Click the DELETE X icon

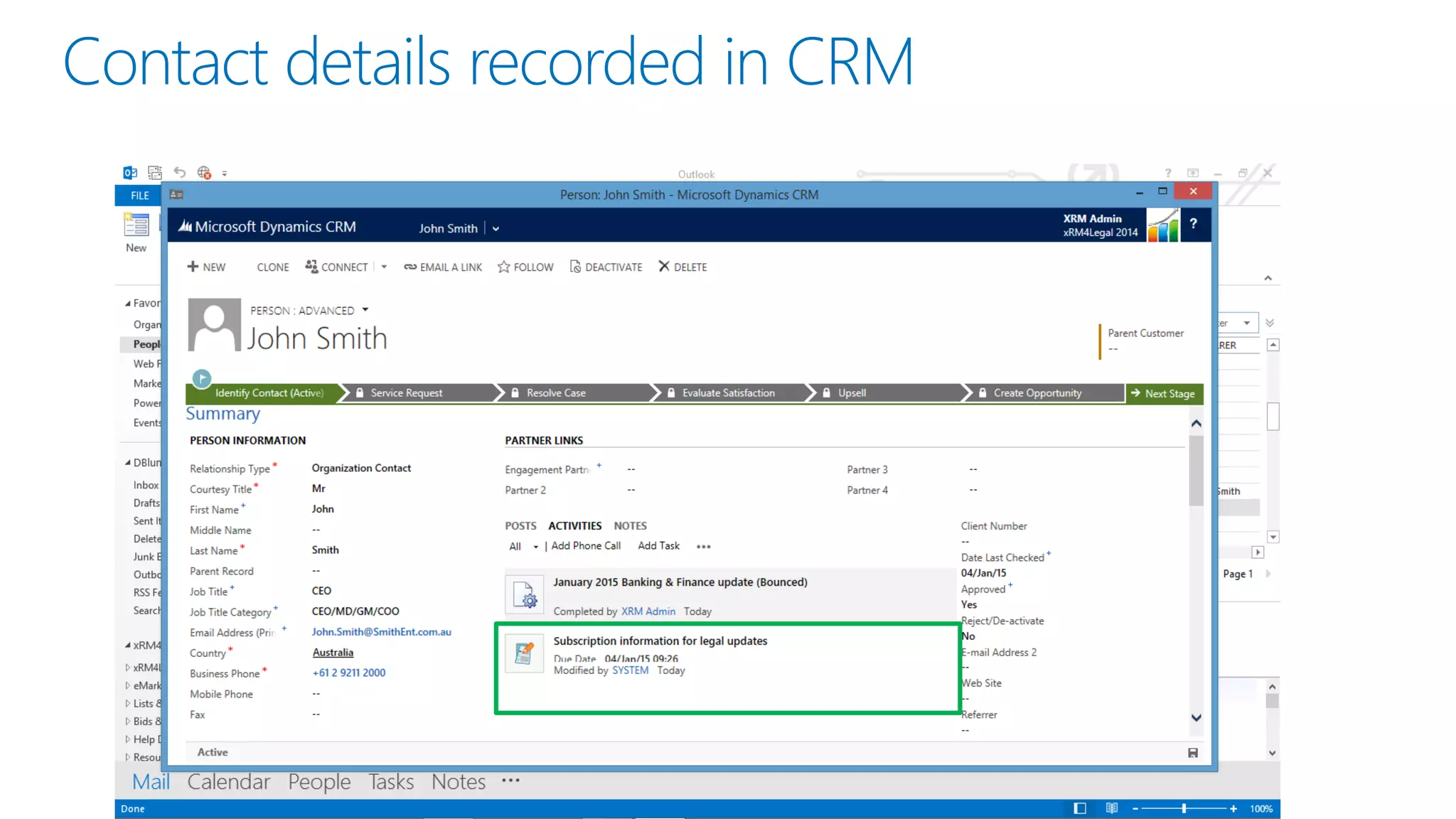[664, 266]
